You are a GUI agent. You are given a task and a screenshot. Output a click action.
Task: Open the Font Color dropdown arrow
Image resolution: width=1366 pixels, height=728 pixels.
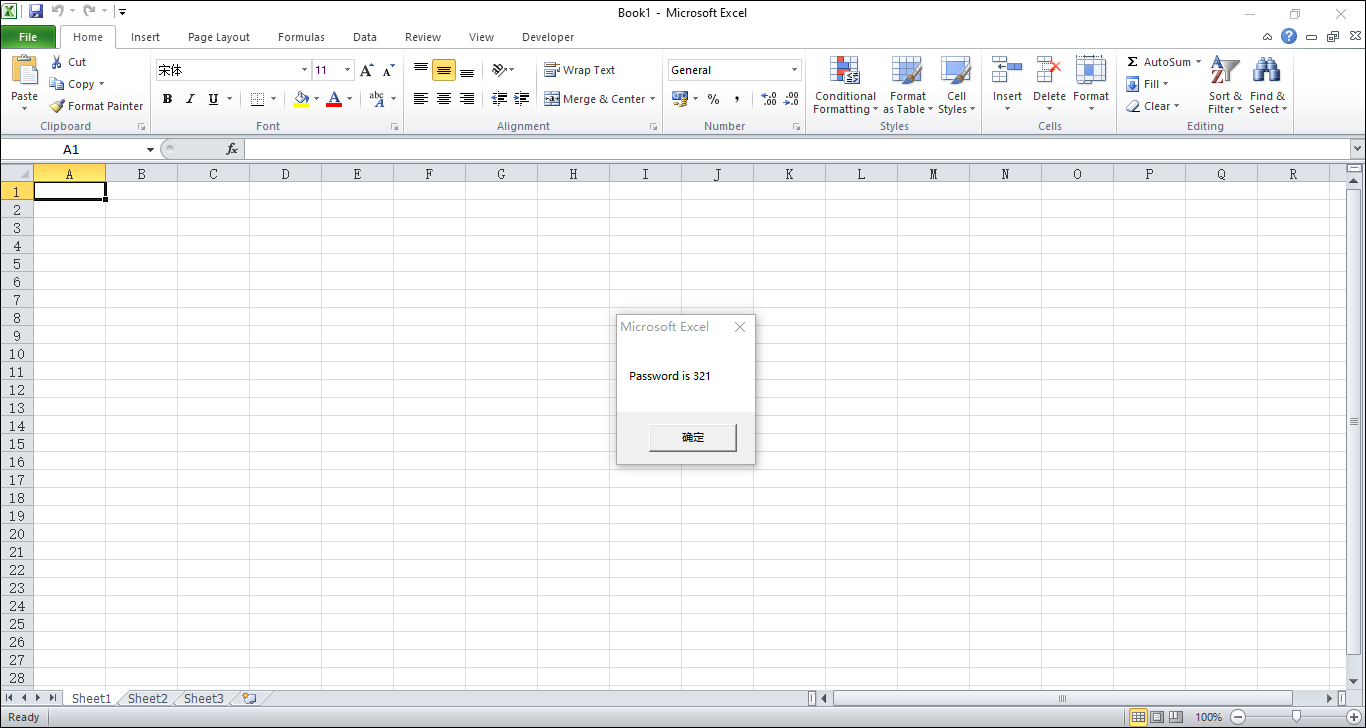click(x=349, y=99)
